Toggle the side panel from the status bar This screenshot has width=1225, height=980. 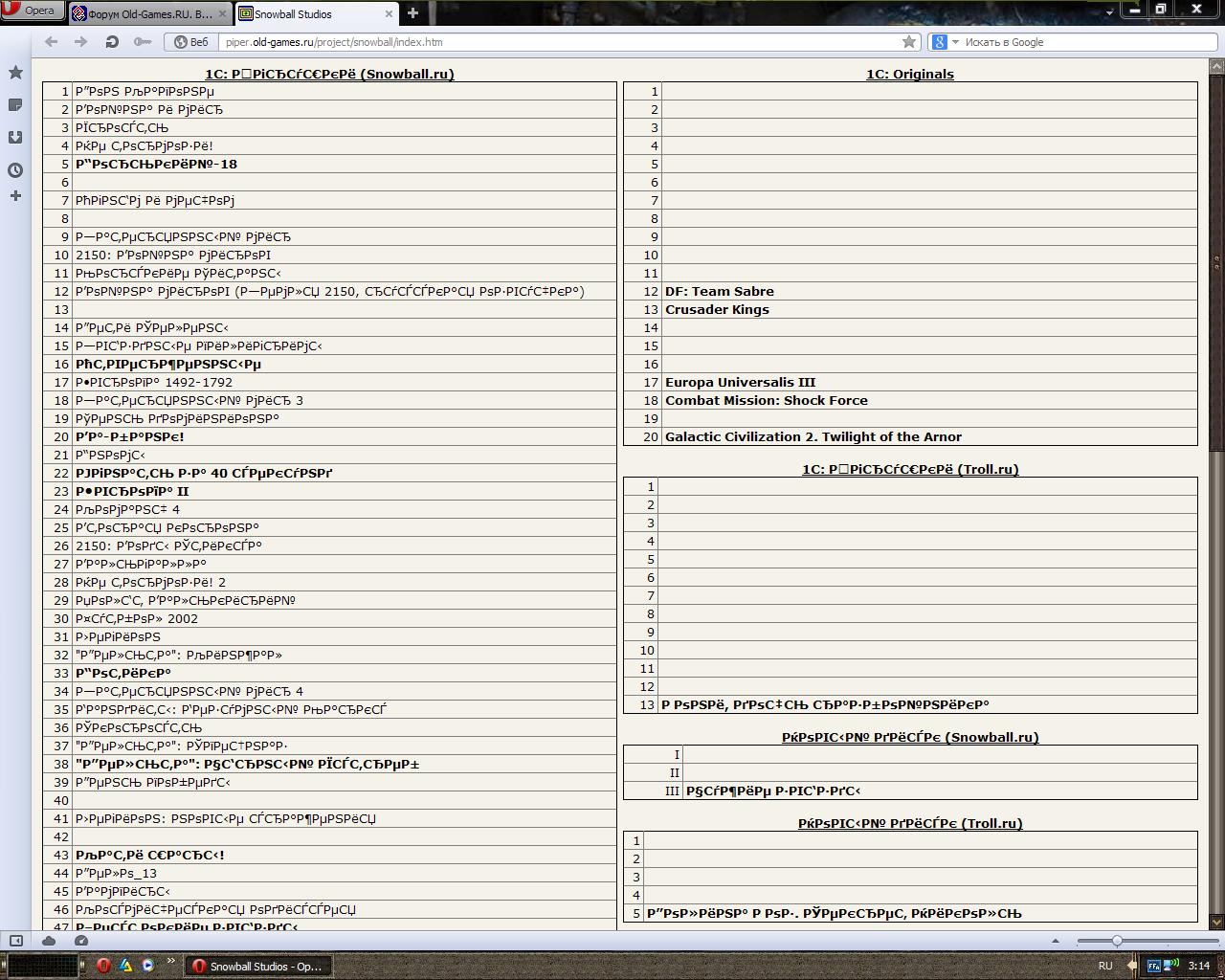pos(16,941)
